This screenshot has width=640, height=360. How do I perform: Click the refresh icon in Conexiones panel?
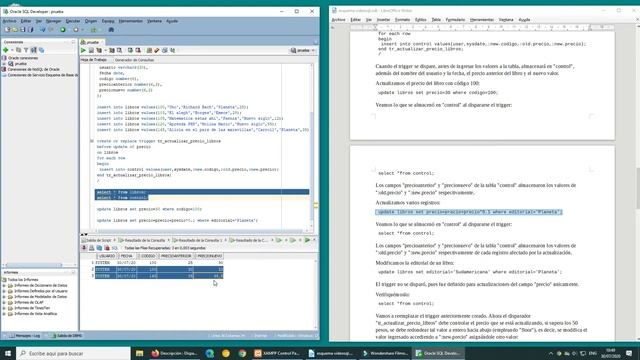tap(18, 50)
